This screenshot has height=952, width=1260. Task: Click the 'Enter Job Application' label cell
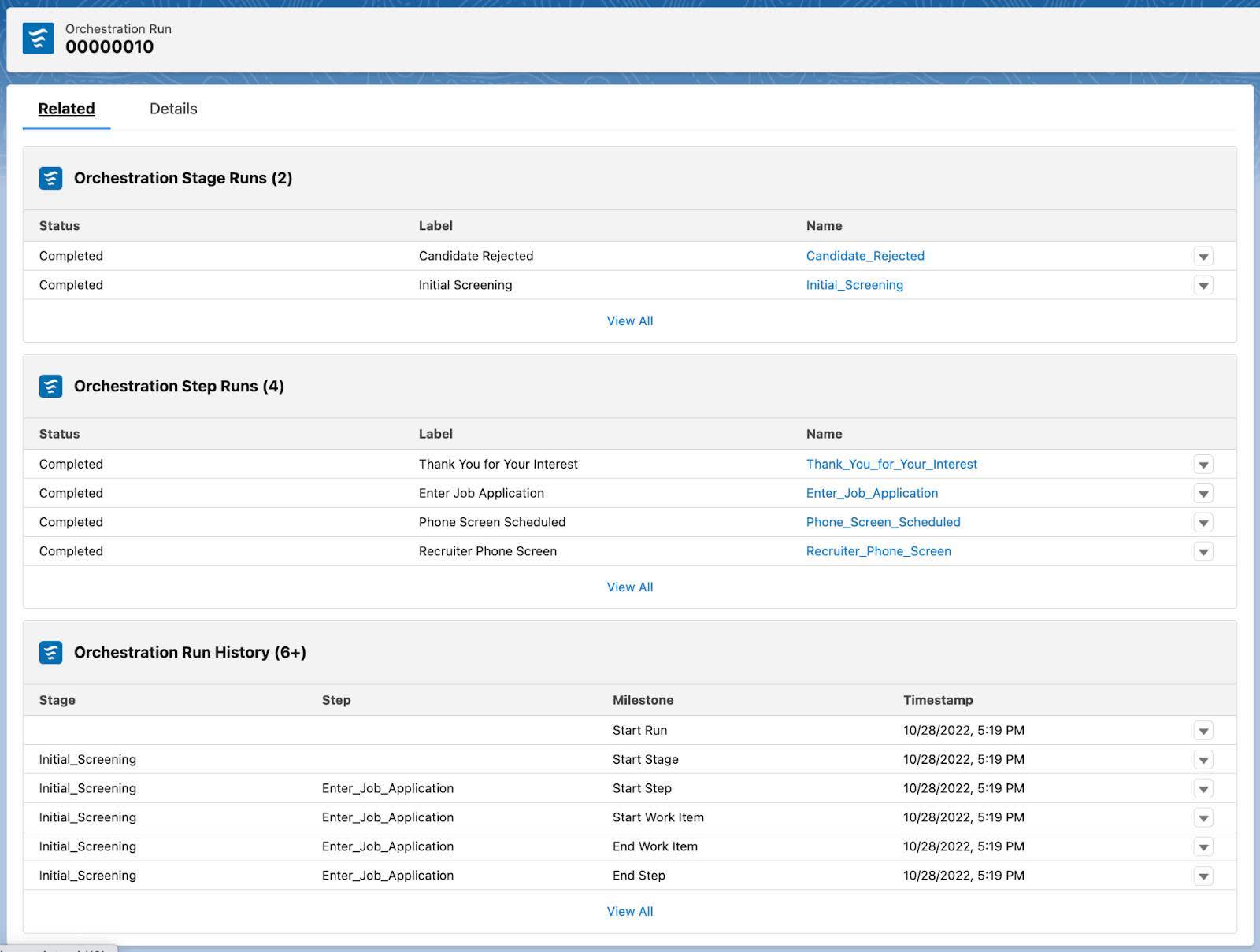point(481,493)
